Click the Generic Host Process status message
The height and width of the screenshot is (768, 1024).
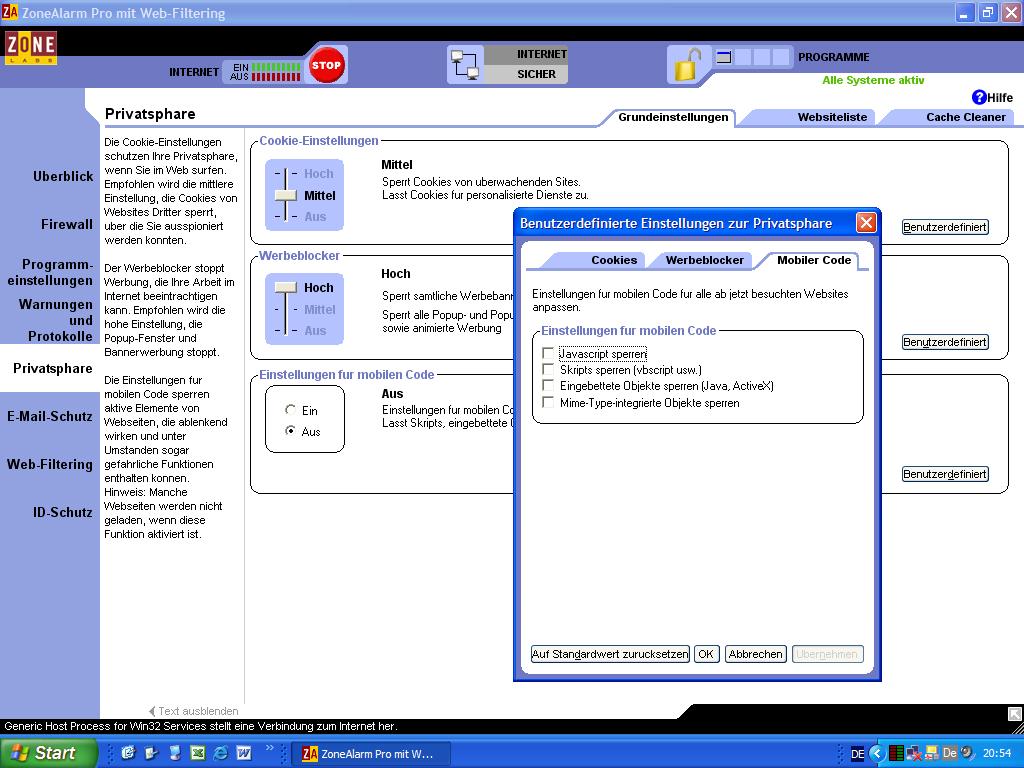pos(200,726)
